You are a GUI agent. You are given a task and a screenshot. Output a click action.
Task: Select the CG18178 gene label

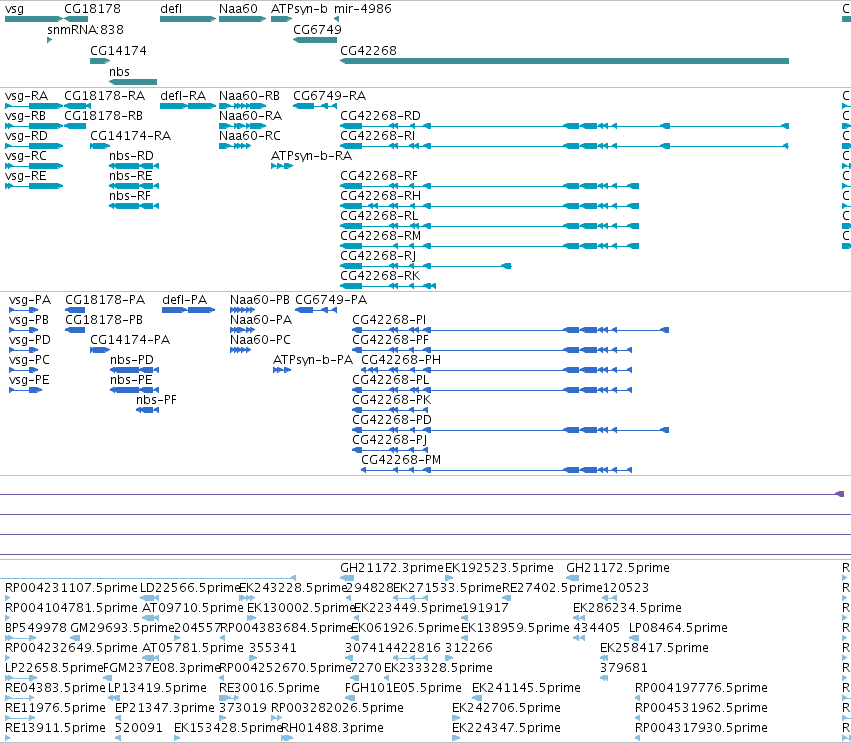pos(92,9)
